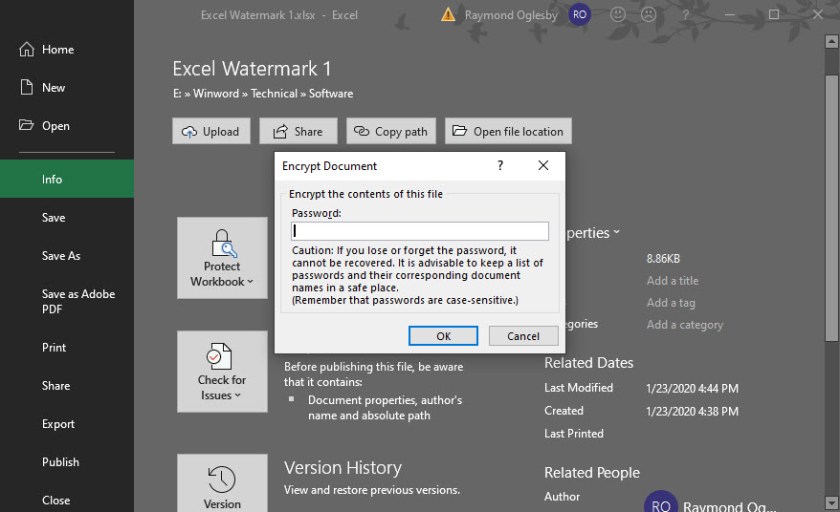Click the Share button beside Upload
This screenshot has height=512, width=840.
pos(298,131)
